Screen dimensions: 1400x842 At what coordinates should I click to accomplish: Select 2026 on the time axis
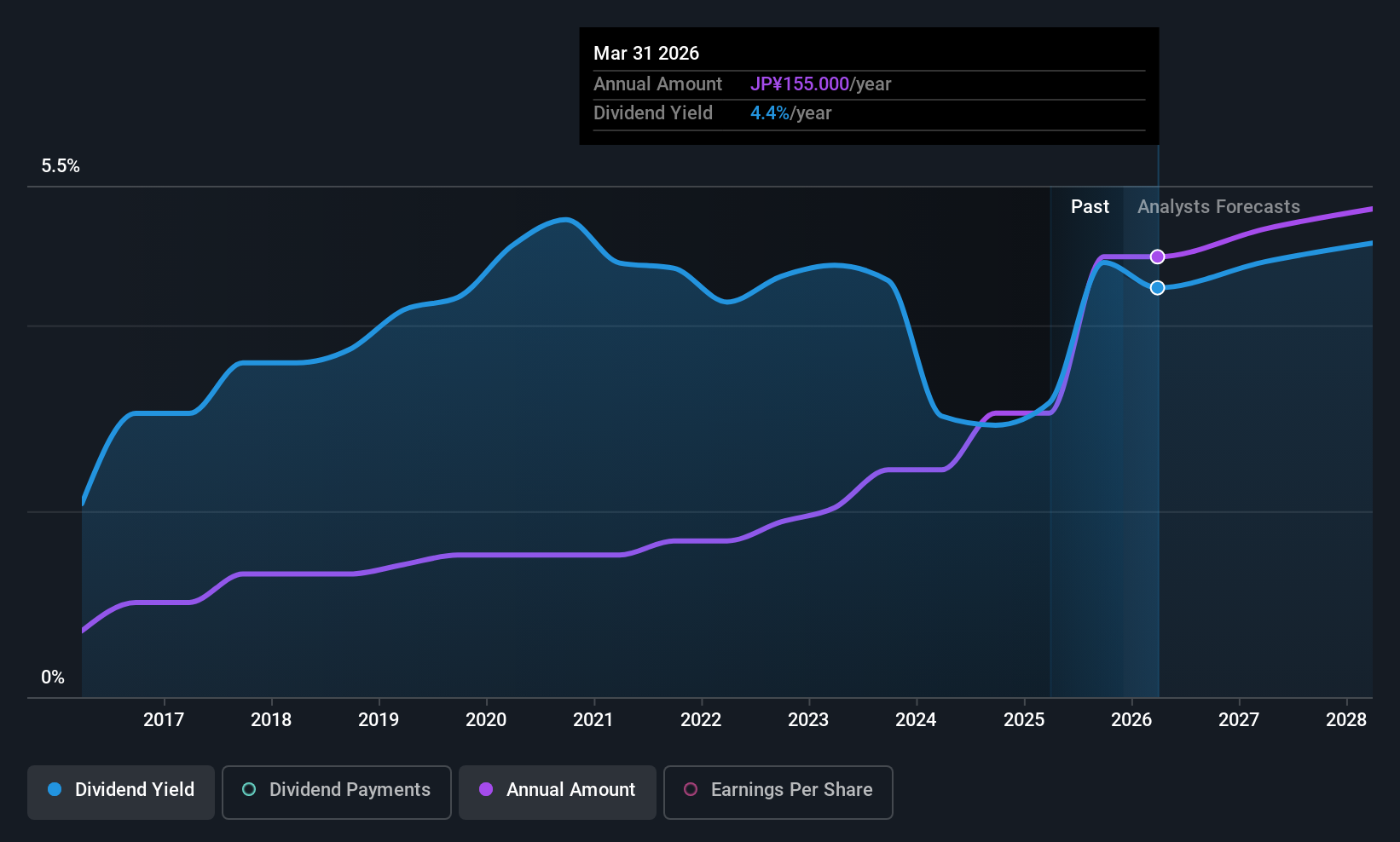click(1131, 720)
